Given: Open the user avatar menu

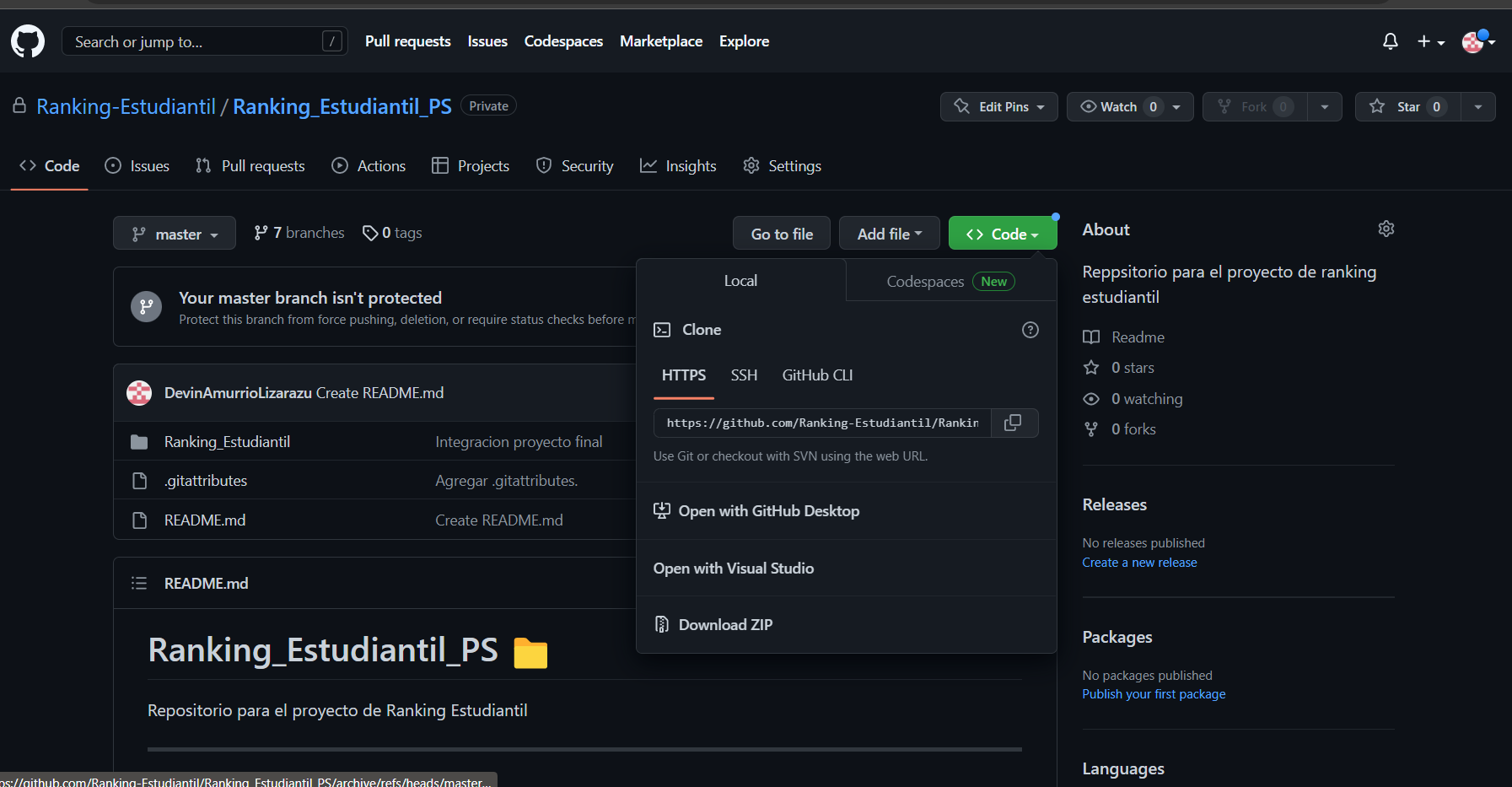Looking at the screenshot, I should click(1478, 41).
